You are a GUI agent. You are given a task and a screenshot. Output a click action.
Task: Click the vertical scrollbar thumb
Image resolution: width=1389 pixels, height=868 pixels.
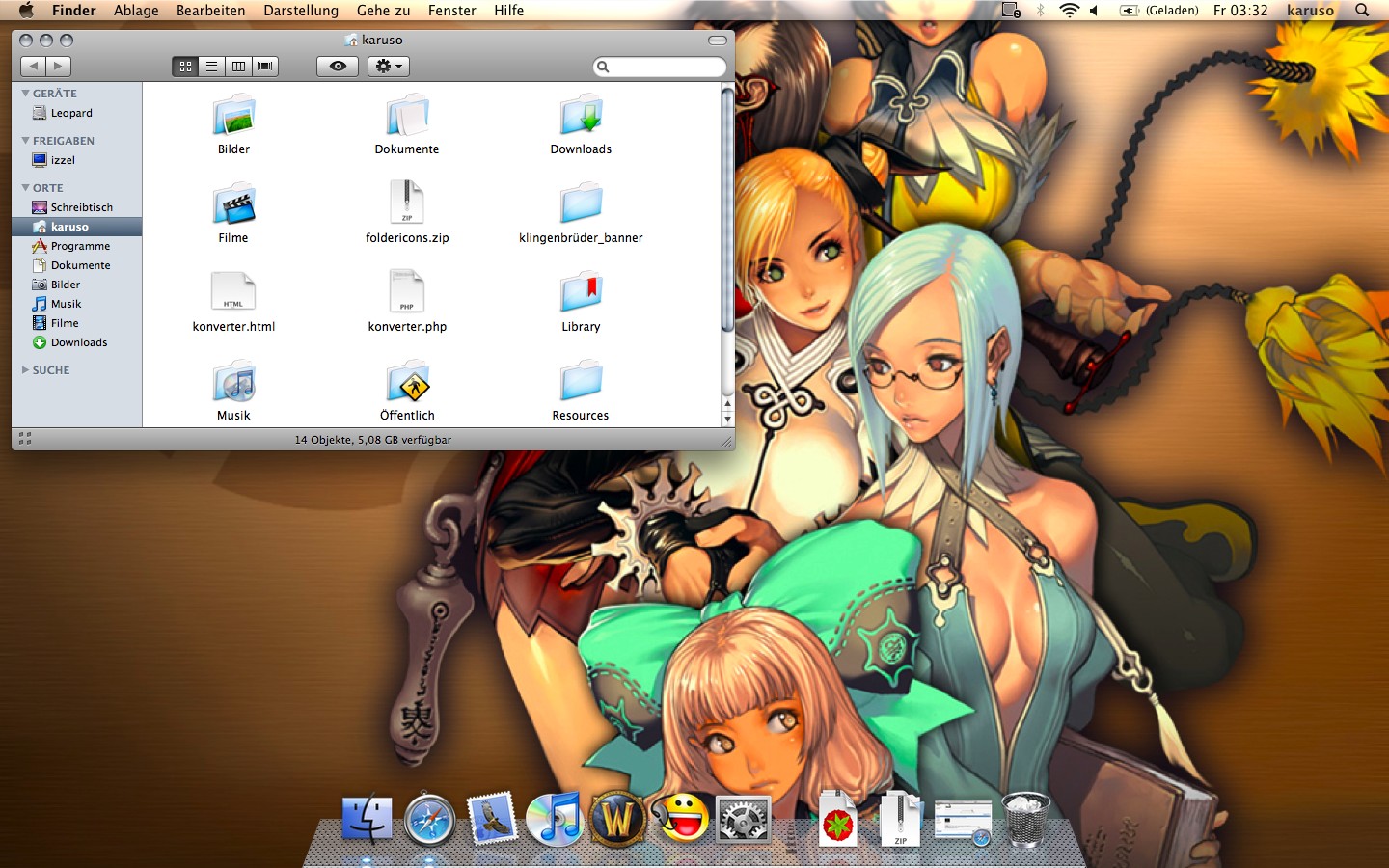(x=727, y=208)
